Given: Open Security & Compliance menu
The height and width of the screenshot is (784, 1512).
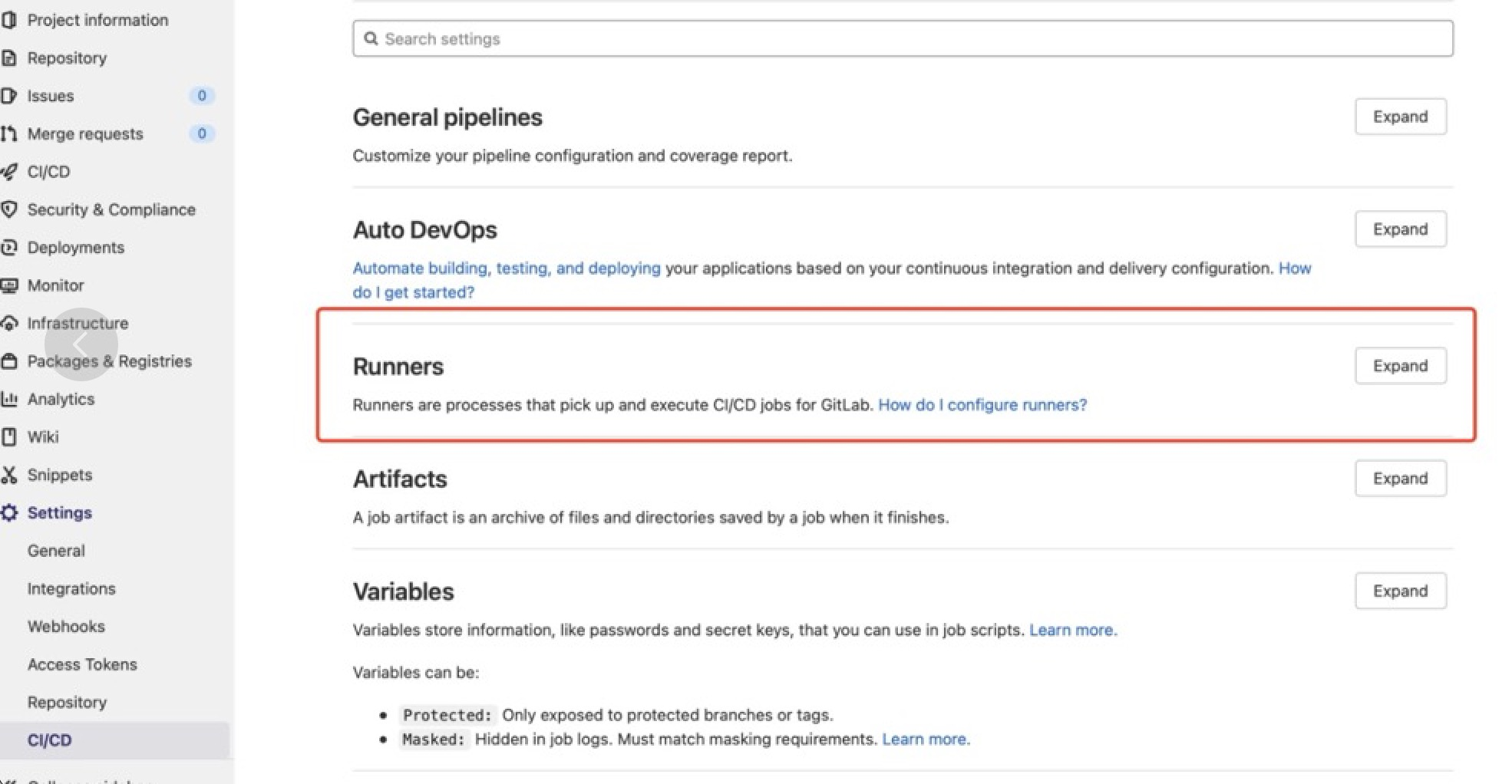Looking at the screenshot, I should click(x=111, y=209).
